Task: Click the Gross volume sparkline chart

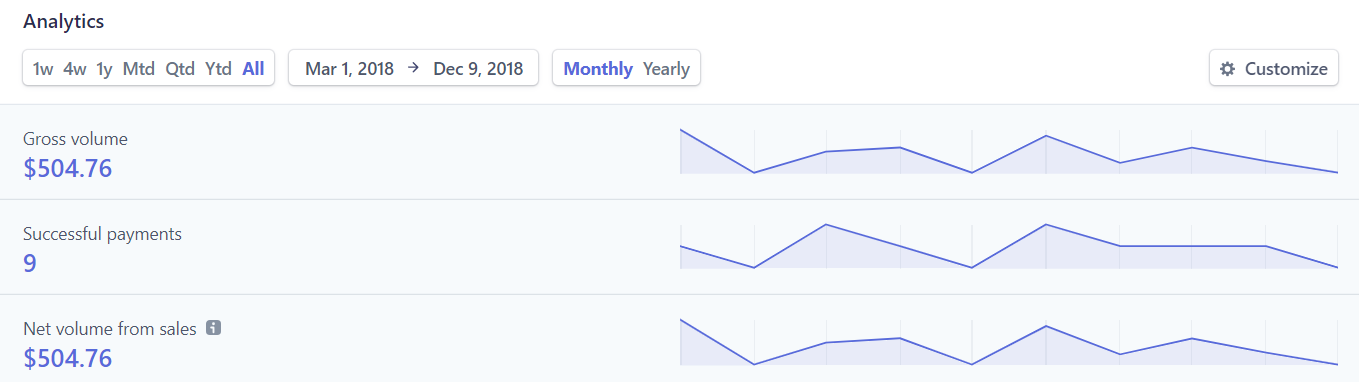Action: click(1009, 151)
